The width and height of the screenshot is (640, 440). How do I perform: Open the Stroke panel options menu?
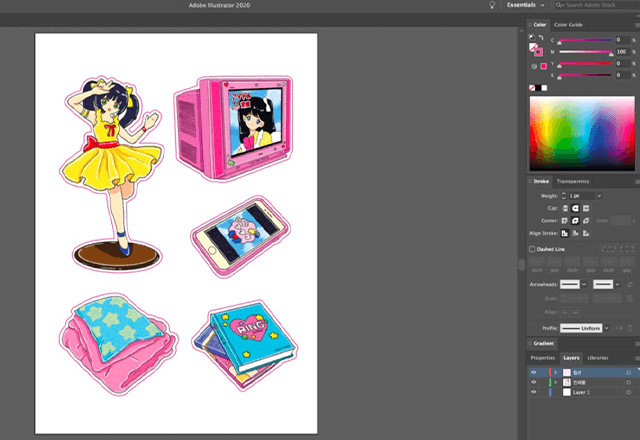[x=637, y=182]
